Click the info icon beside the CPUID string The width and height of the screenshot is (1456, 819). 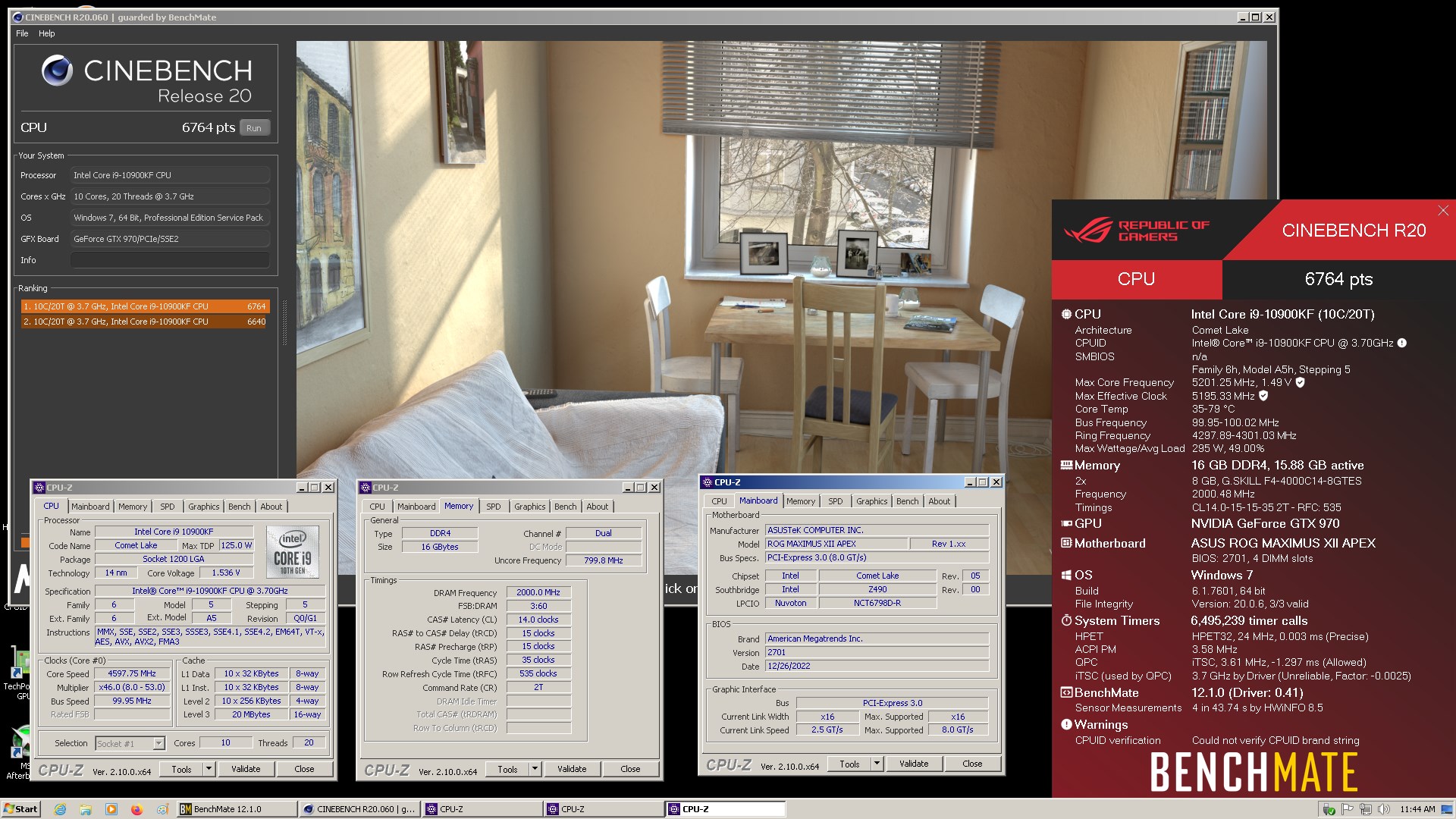point(1402,343)
